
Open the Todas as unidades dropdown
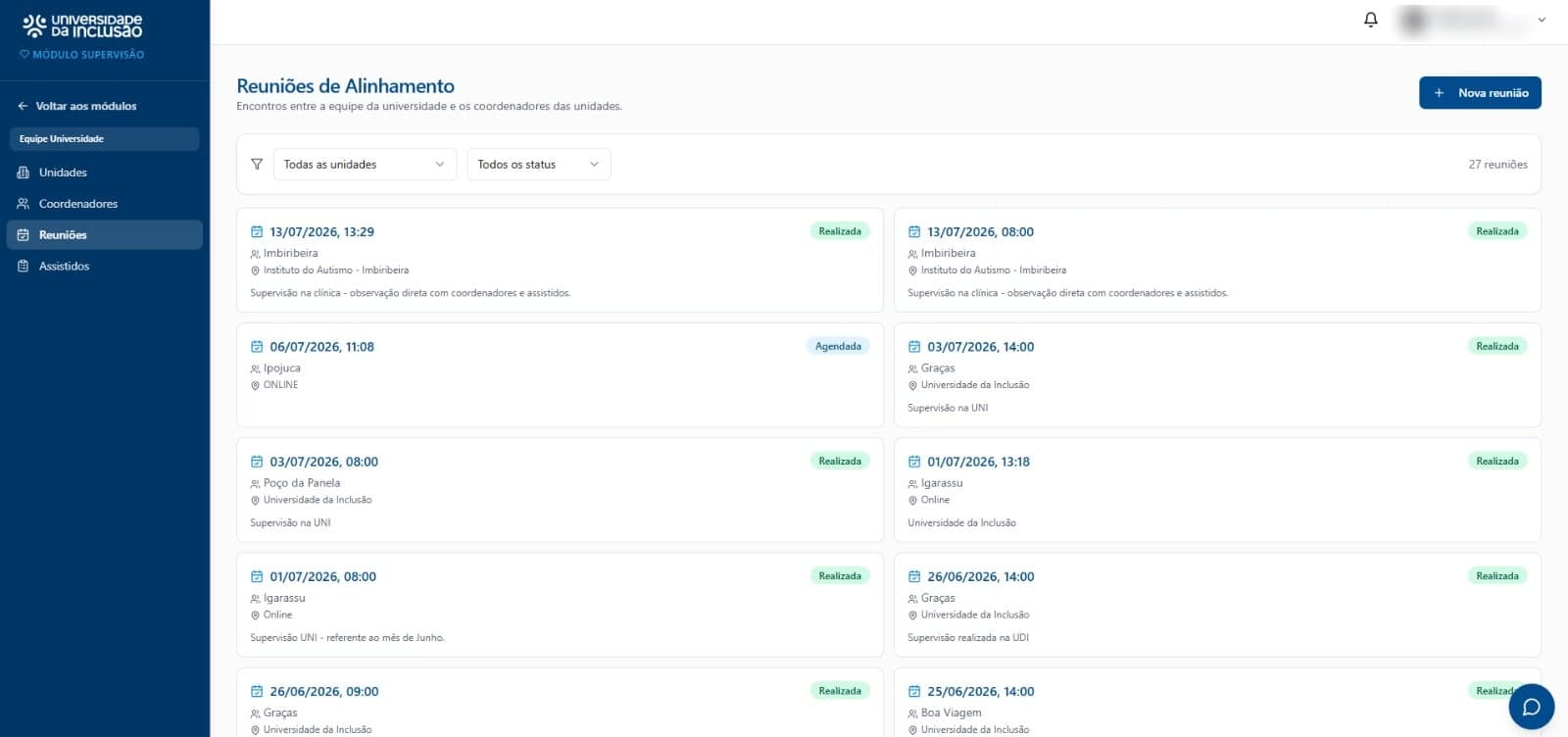[x=365, y=165]
